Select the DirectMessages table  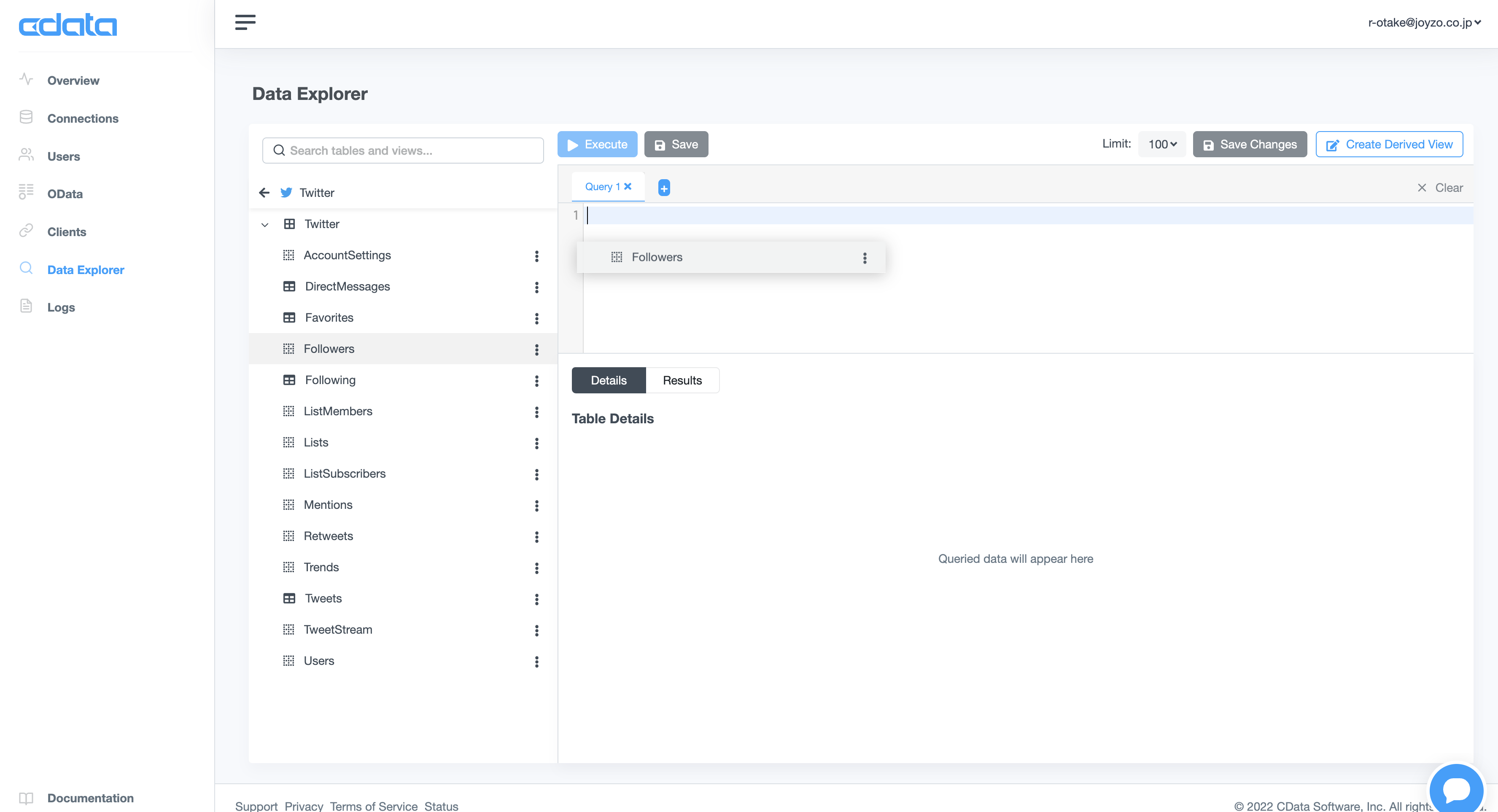tap(347, 287)
